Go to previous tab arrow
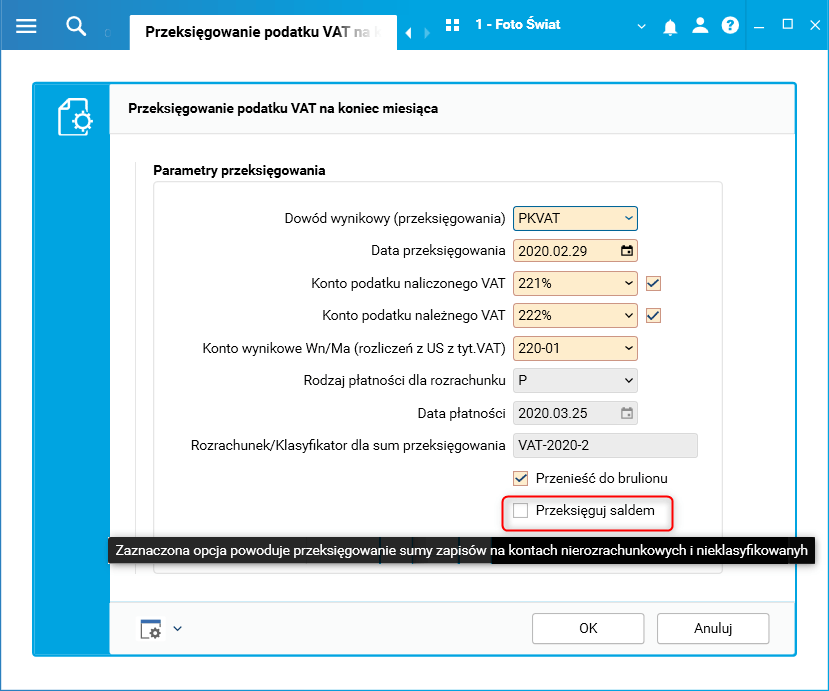This screenshot has height=691, width=829. pos(408,33)
